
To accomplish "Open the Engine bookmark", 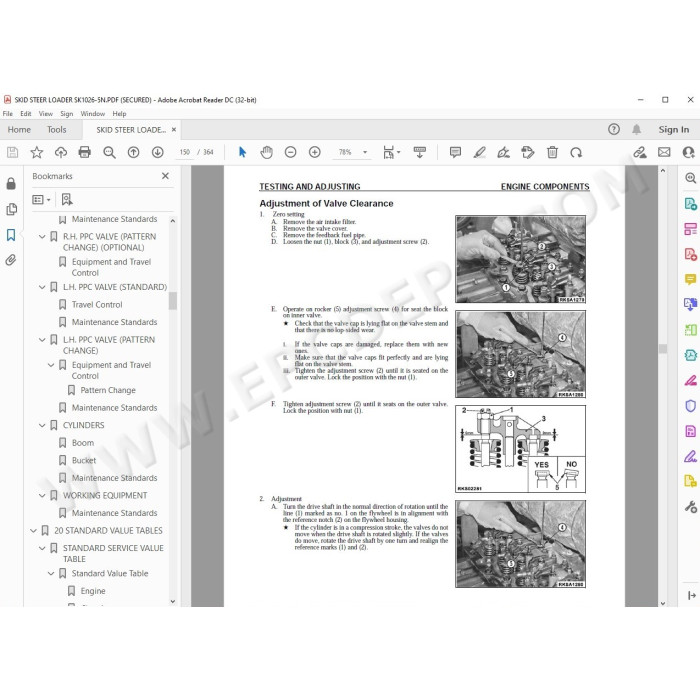I will pos(93,591).
